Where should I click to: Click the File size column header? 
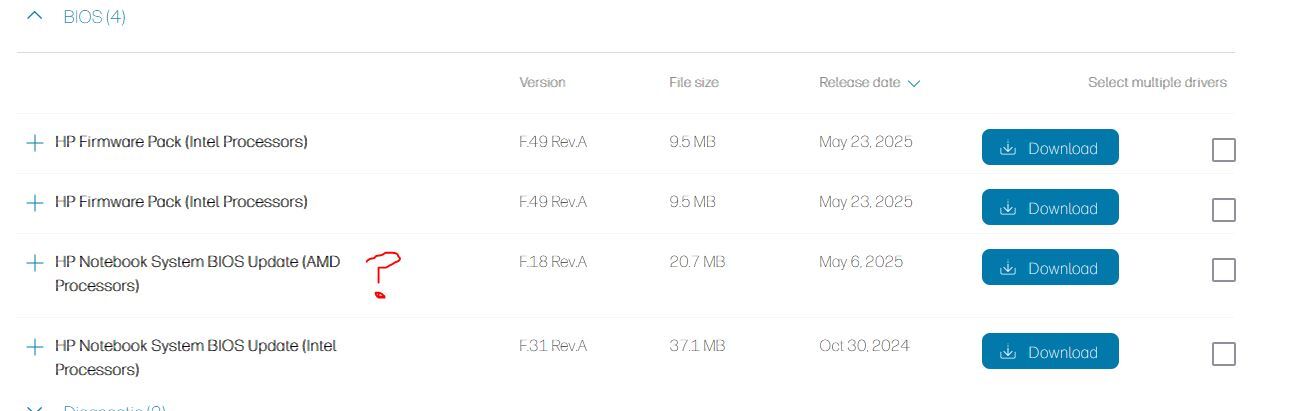(693, 82)
